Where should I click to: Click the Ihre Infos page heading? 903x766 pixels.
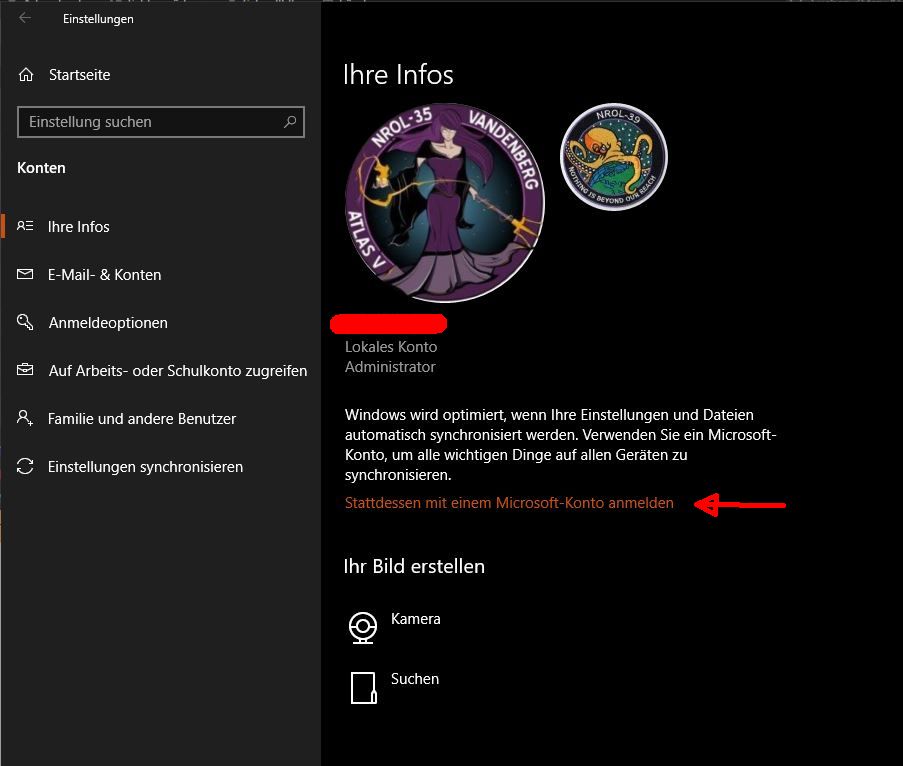click(398, 75)
